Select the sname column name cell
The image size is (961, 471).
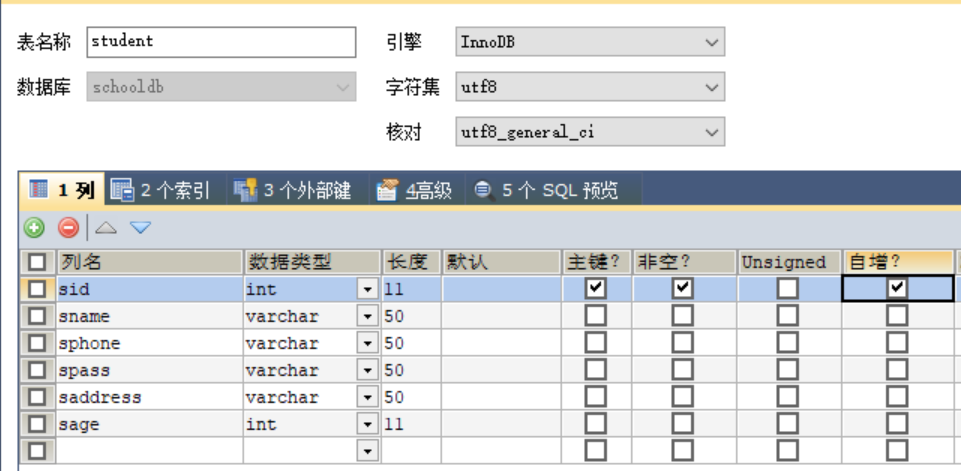click(x=150, y=316)
